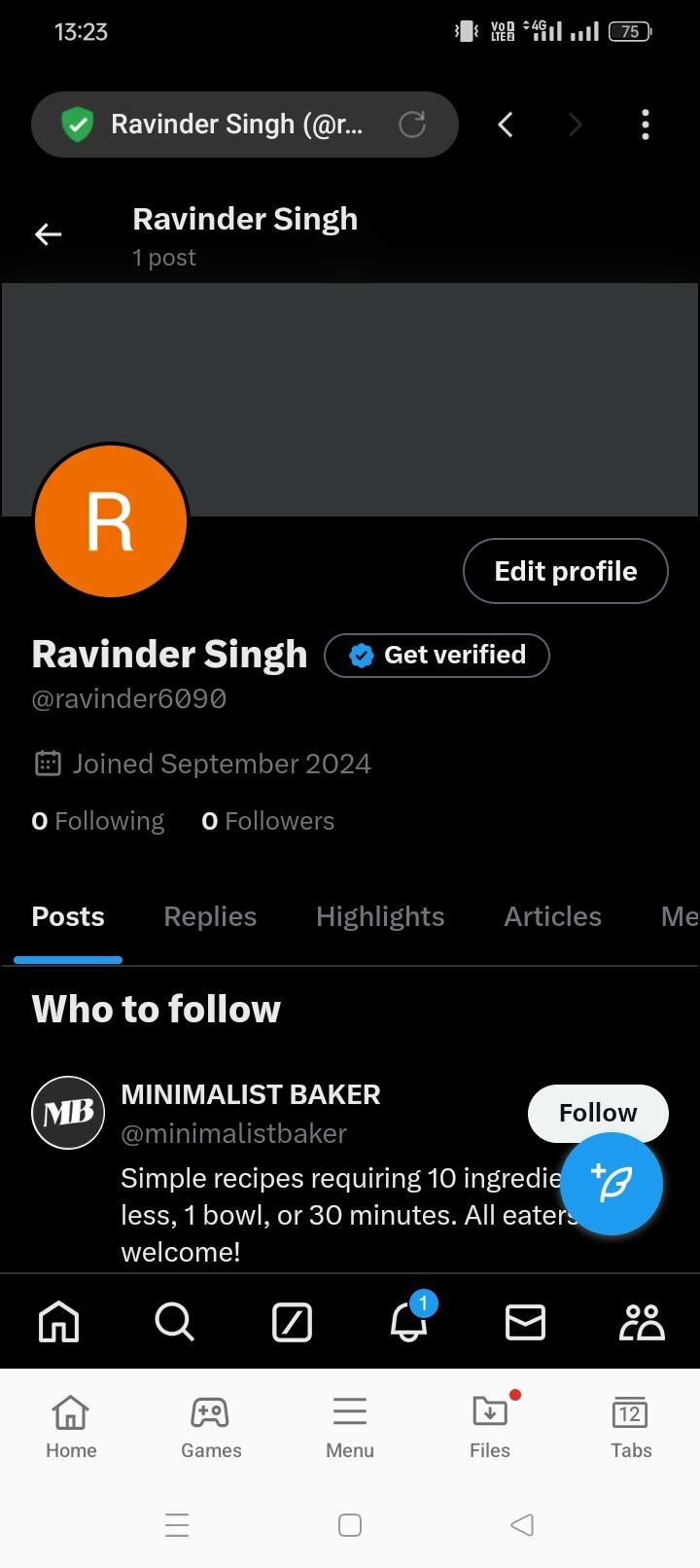Tap the blue compose post button

pos(612,1184)
